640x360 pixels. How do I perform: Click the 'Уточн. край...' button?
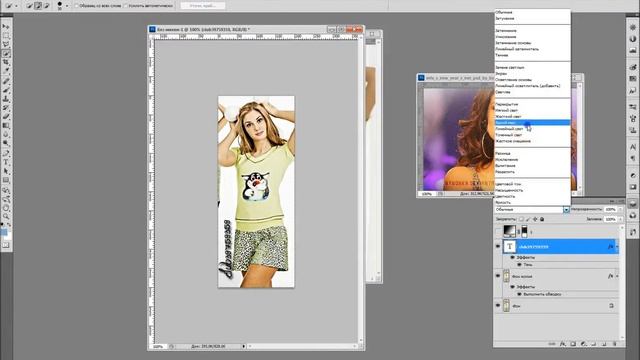click(202, 6)
